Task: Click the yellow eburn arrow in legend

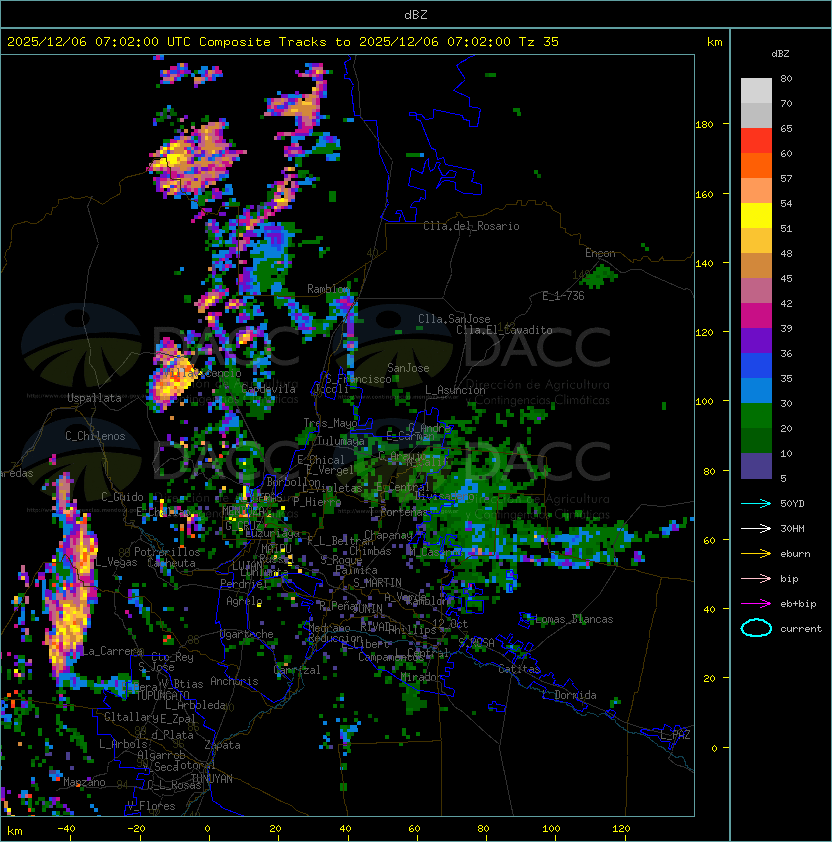Action: tap(756, 554)
